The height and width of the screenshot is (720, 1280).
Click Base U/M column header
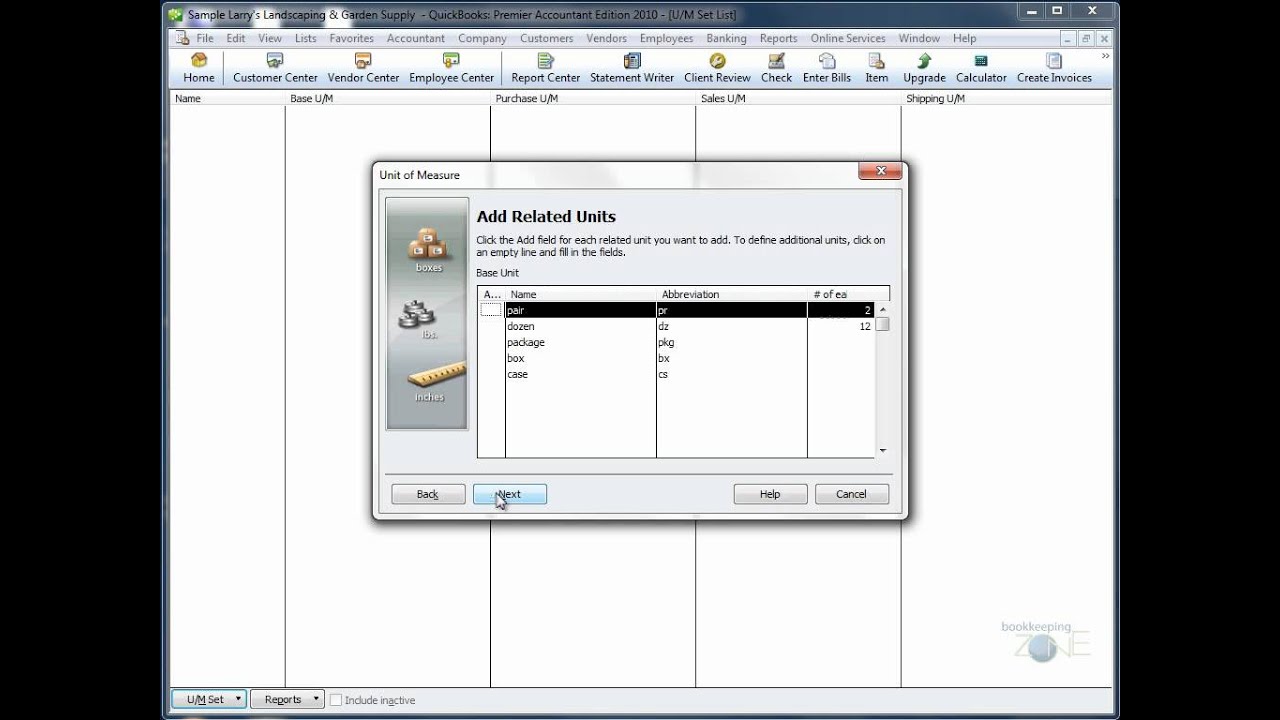pyautogui.click(x=387, y=99)
